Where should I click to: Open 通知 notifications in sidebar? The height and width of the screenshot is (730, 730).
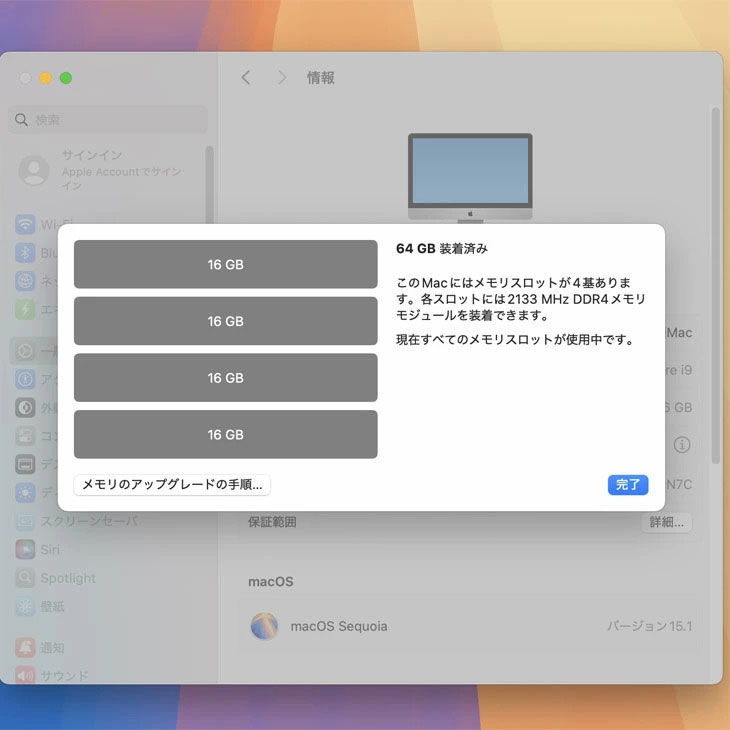tap(40, 647)
